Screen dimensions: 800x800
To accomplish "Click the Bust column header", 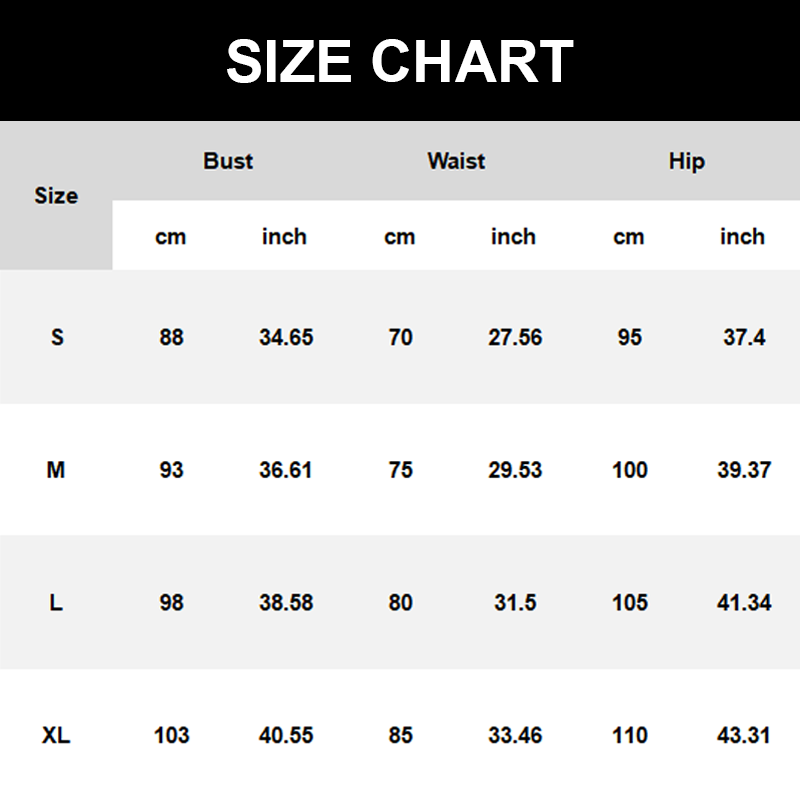I will 228,161.
